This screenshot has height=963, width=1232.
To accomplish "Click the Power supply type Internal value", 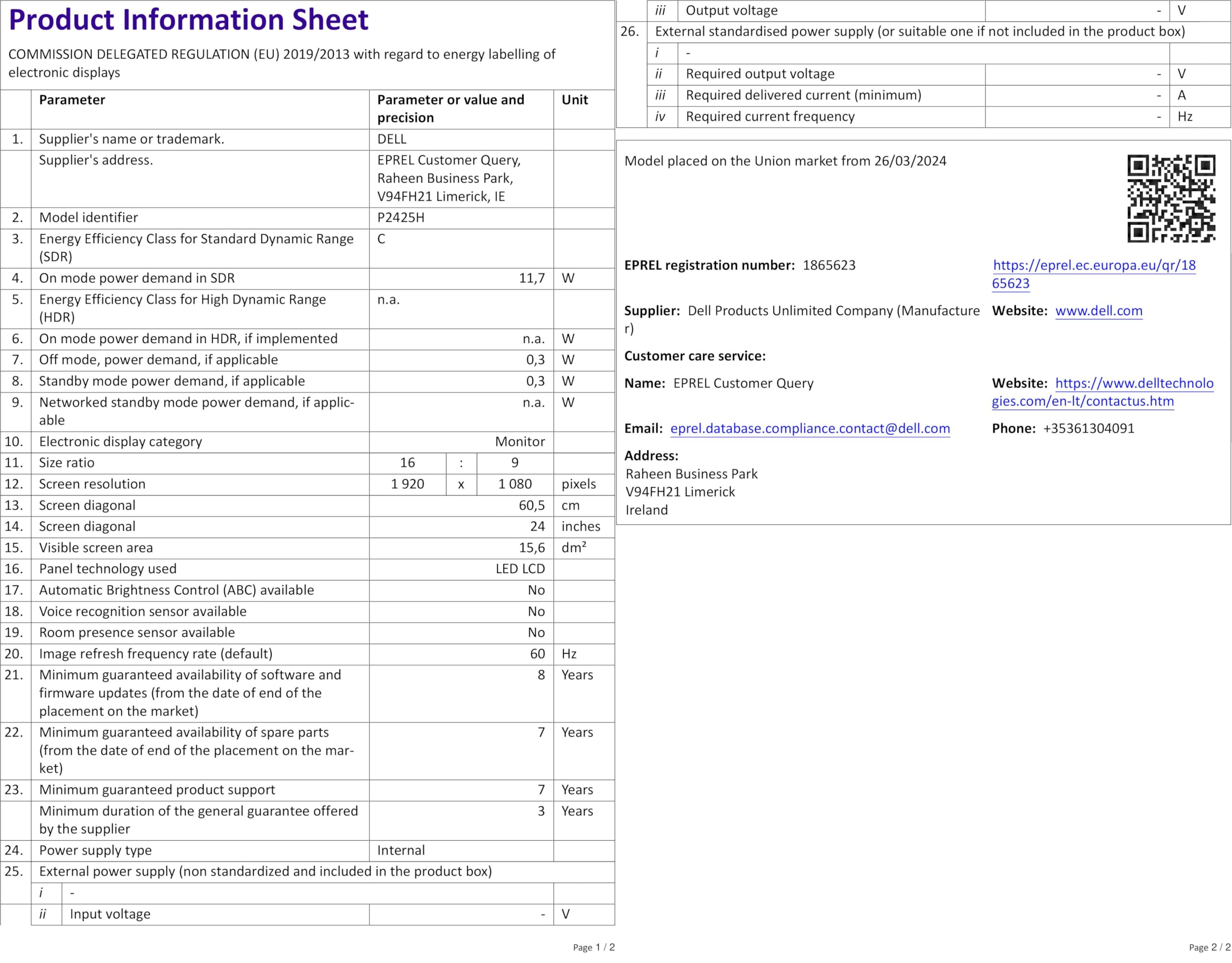I will click(400, 850).
